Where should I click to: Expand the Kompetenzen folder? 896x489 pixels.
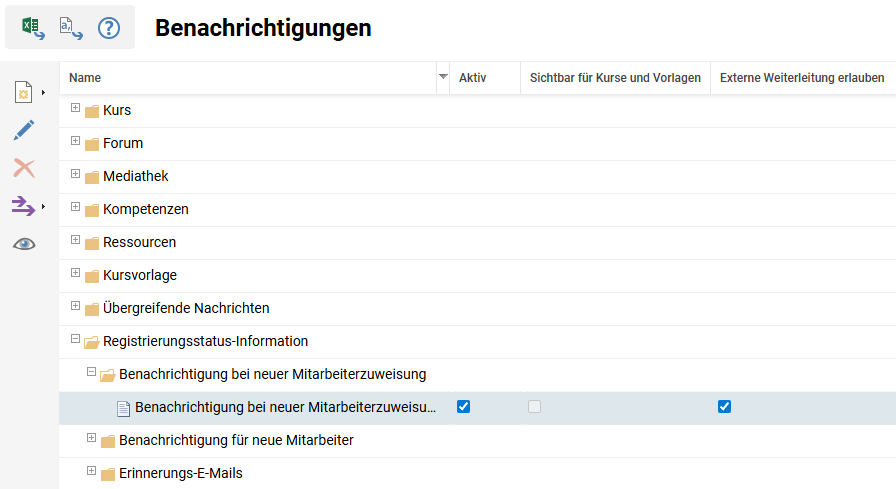pos(75,207)
